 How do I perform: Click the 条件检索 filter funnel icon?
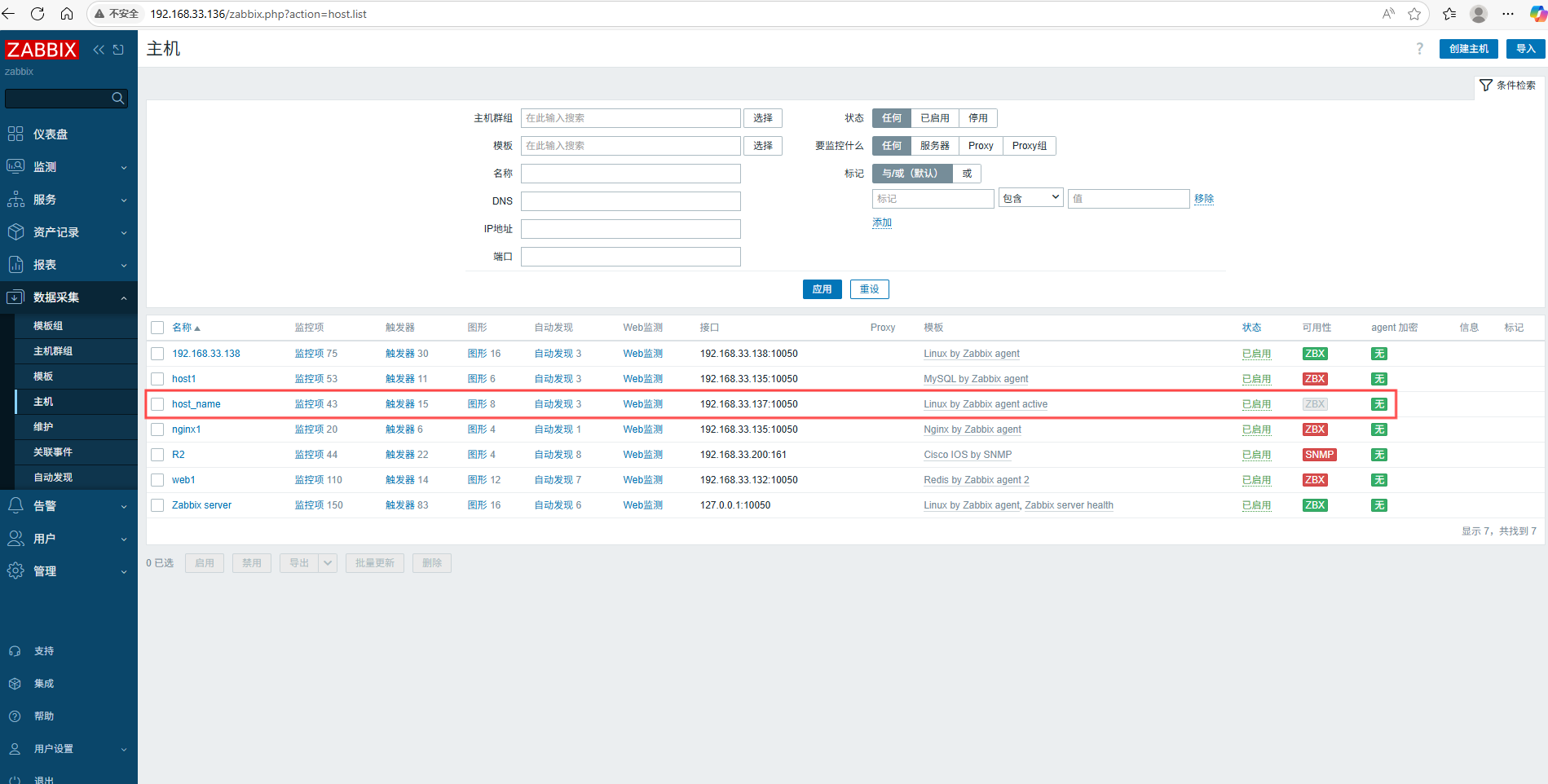tap(1486, 86)
